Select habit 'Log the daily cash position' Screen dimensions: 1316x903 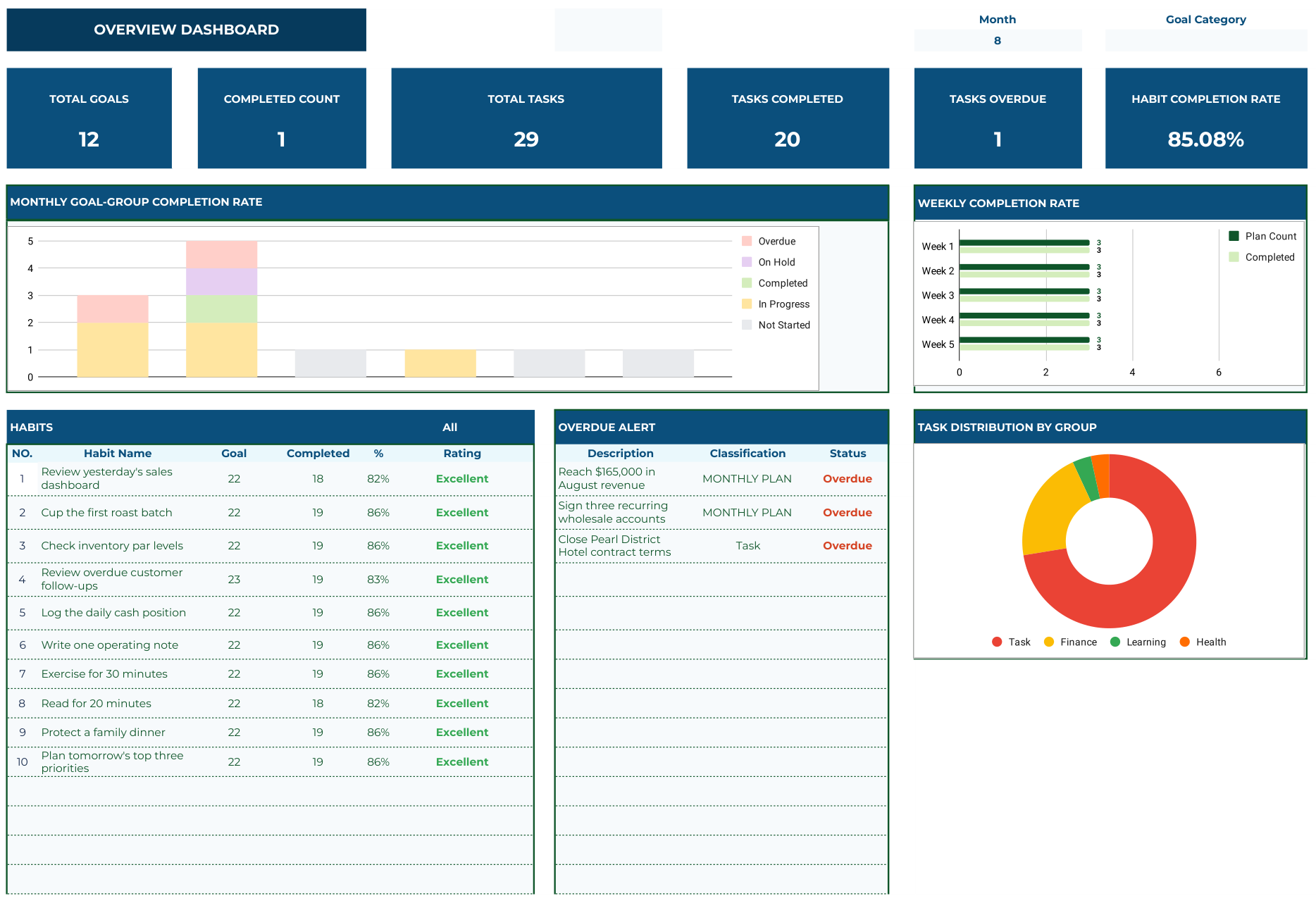click(113, 613)
